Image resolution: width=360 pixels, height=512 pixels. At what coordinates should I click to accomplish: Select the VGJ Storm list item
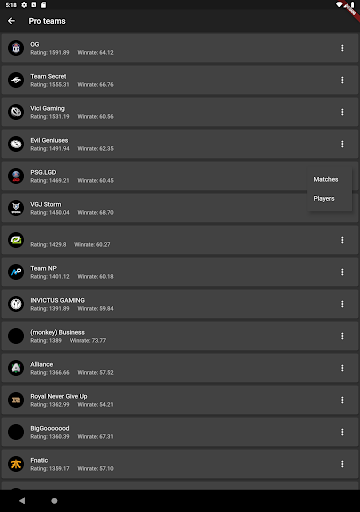coord(180,208)
